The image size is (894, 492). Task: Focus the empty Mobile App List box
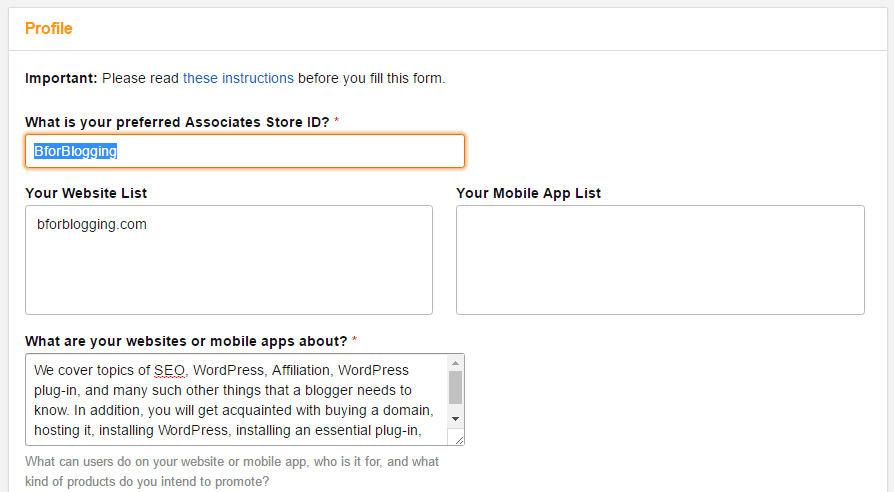(660, 260)
